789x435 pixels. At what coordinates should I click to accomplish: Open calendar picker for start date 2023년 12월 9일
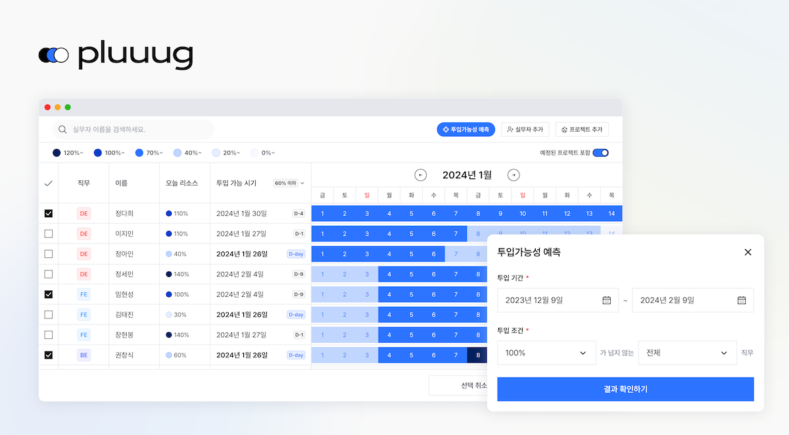pyautogui.click(x=606, y=300)
